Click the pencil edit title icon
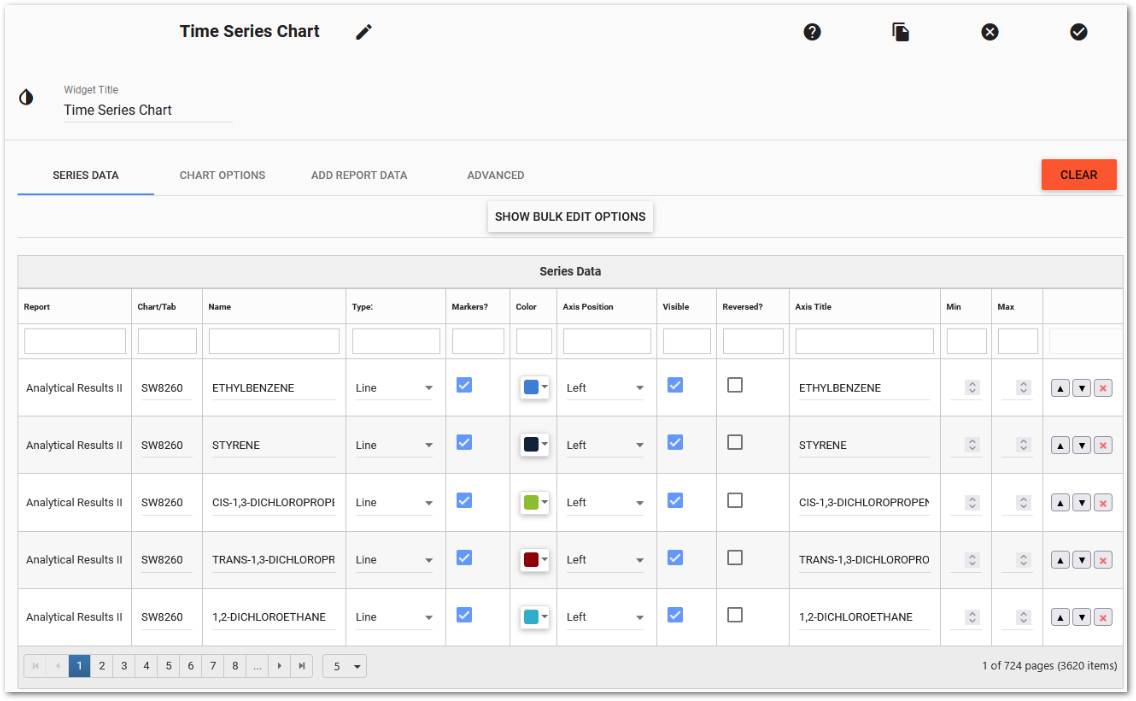 pyautogui.click(x=364, y=32)
